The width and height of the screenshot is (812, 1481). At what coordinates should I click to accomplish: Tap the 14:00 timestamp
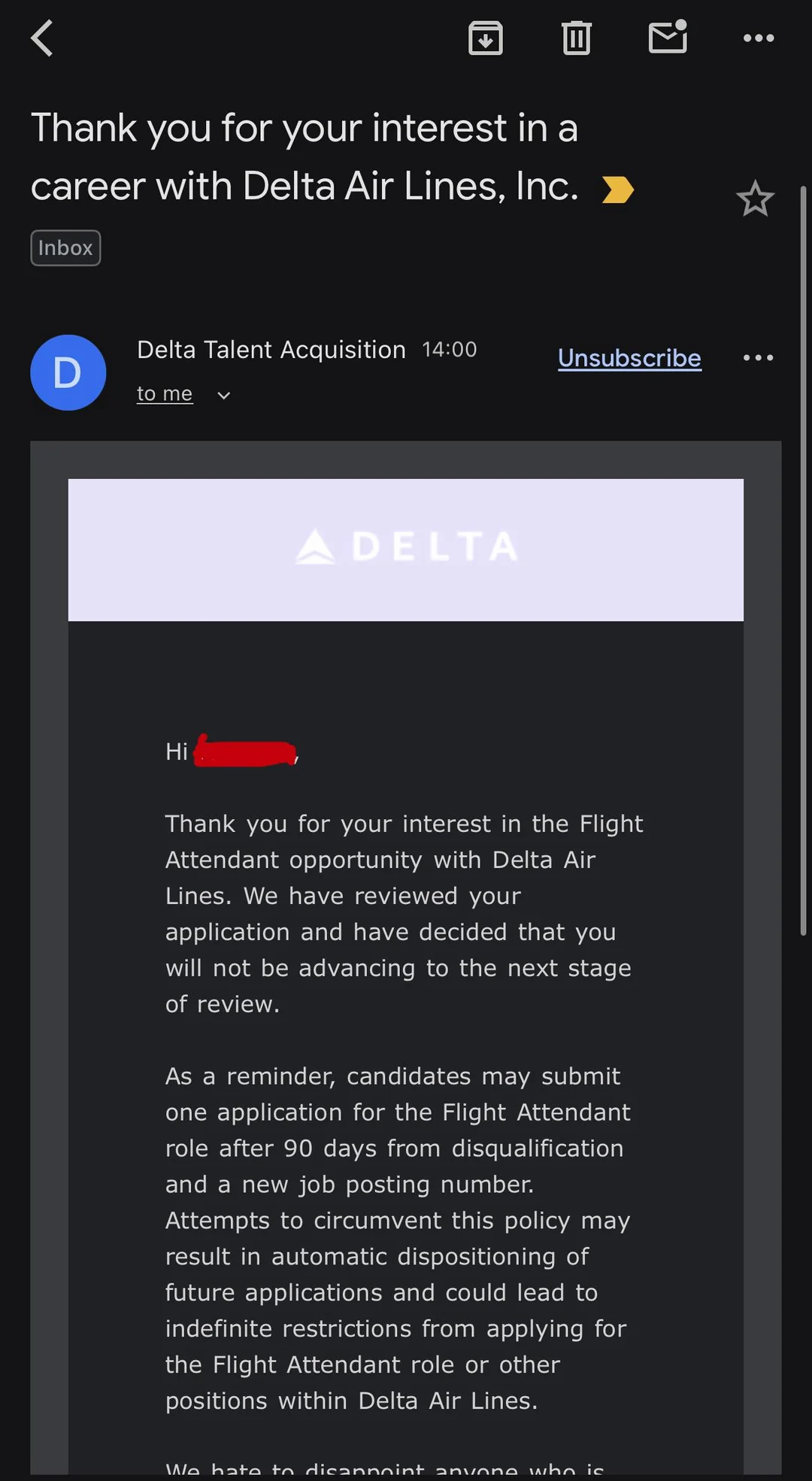(450, 350)
